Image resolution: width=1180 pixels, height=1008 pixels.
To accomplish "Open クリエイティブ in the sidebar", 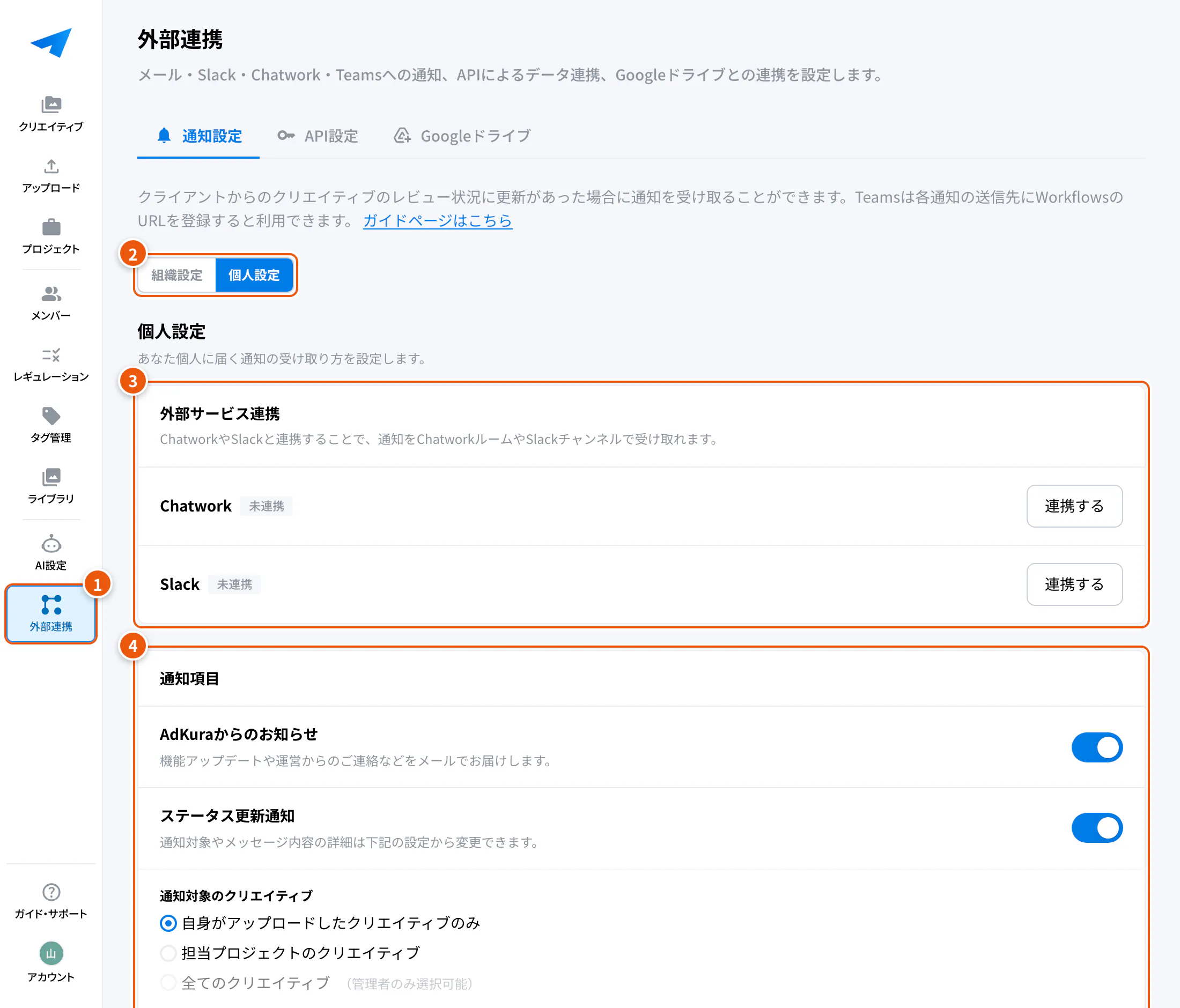I will [50, 114].
